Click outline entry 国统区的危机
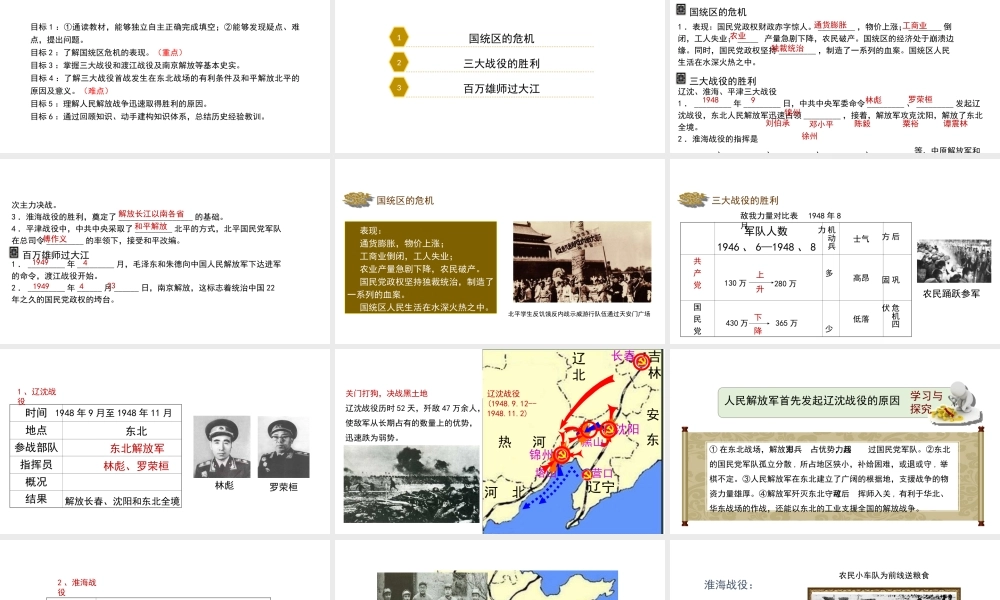 pyautogui.click(x=501, y=38)
